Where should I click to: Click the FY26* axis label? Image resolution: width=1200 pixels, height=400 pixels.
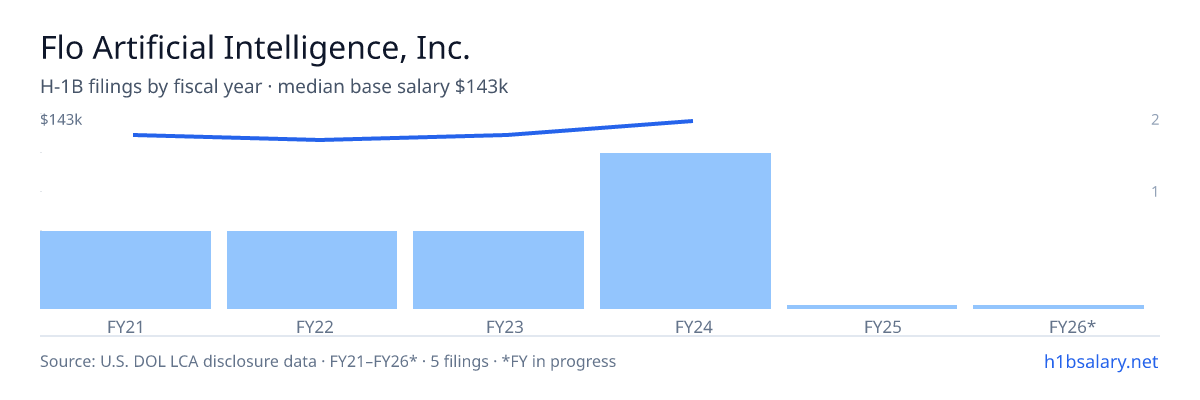click(1072, 326)
